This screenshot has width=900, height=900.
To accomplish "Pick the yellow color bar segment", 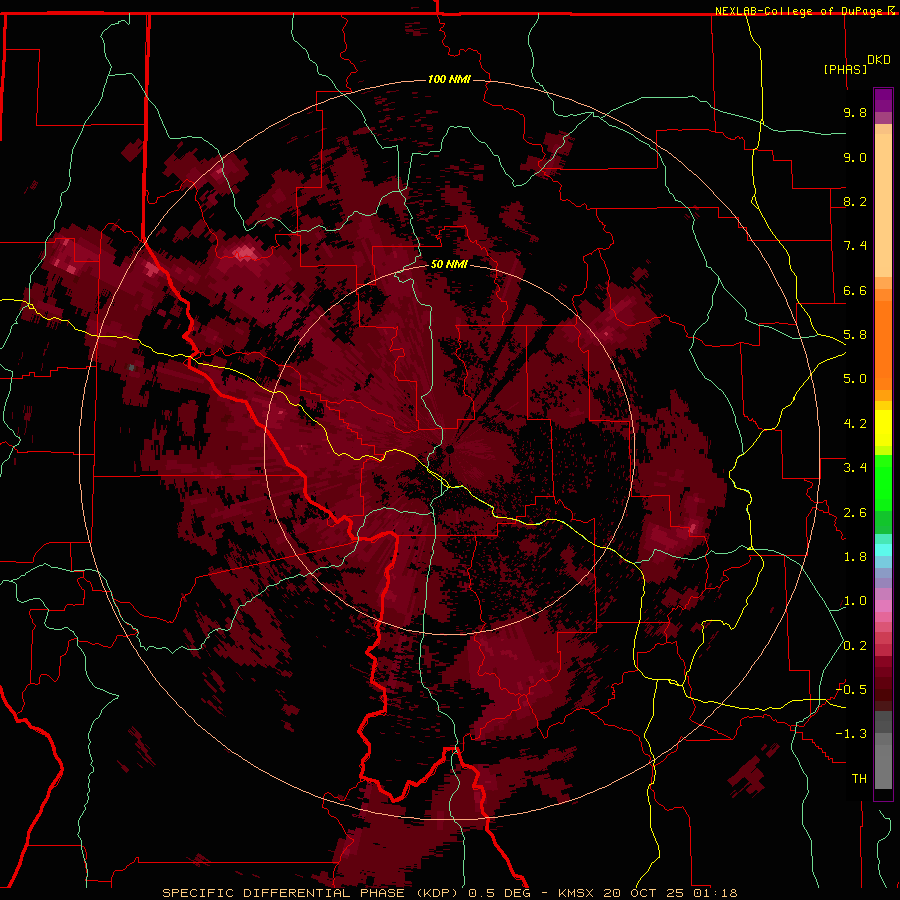I will [883, 428].
